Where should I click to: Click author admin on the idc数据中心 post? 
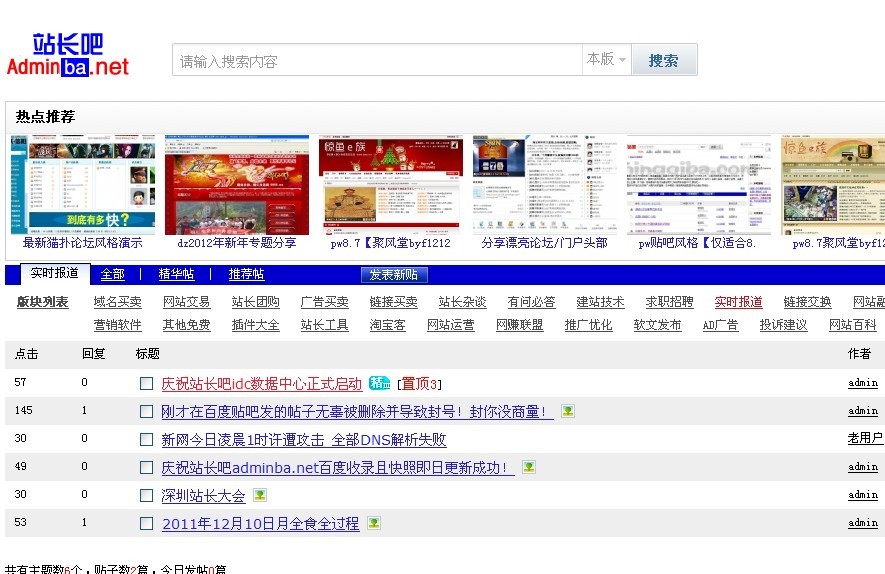pos(863,383)
